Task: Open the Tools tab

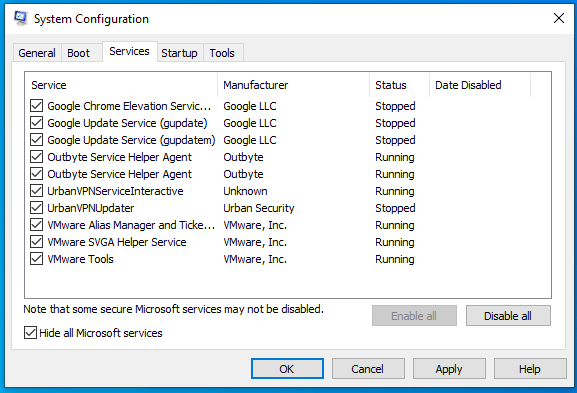Action: pos(222,53)
